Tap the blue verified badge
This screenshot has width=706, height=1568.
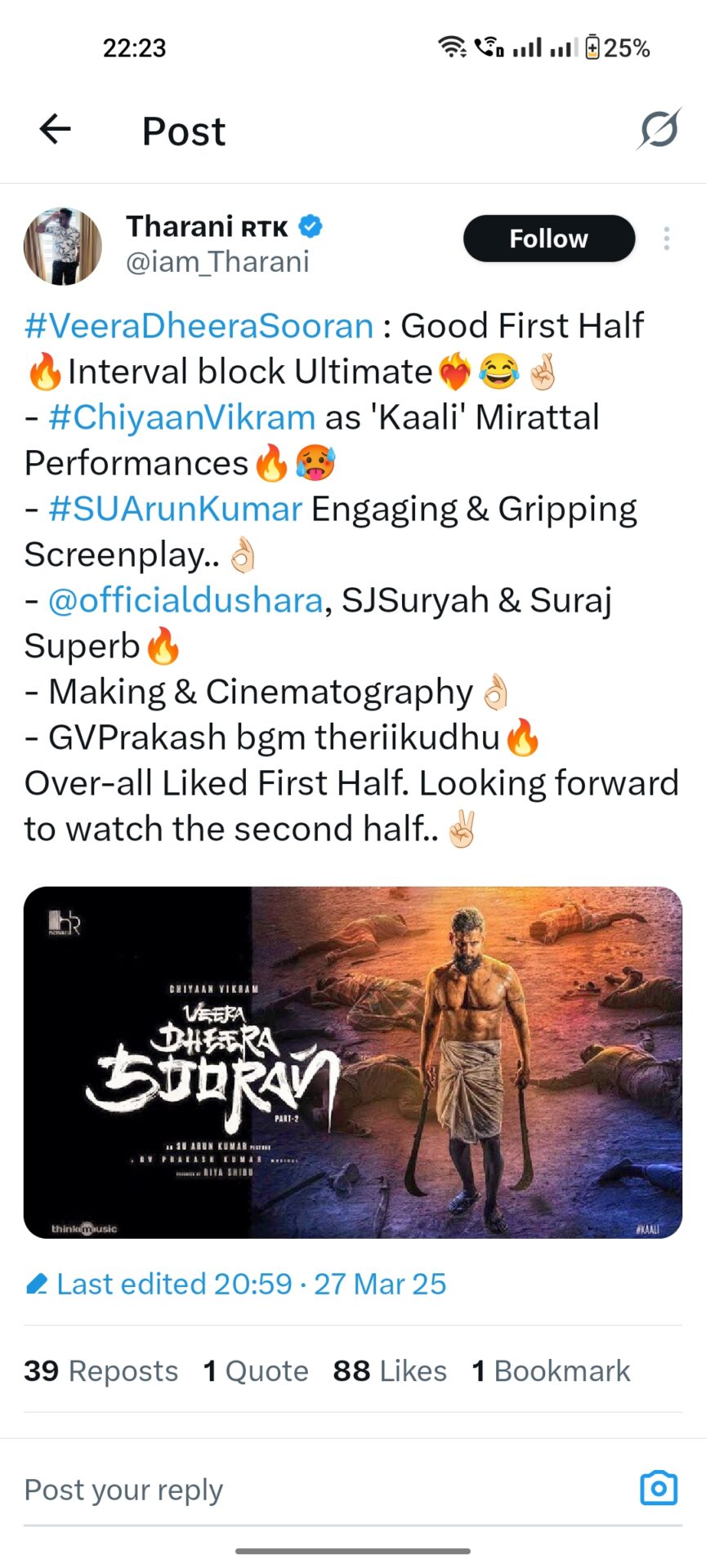(x=310, y=226)
